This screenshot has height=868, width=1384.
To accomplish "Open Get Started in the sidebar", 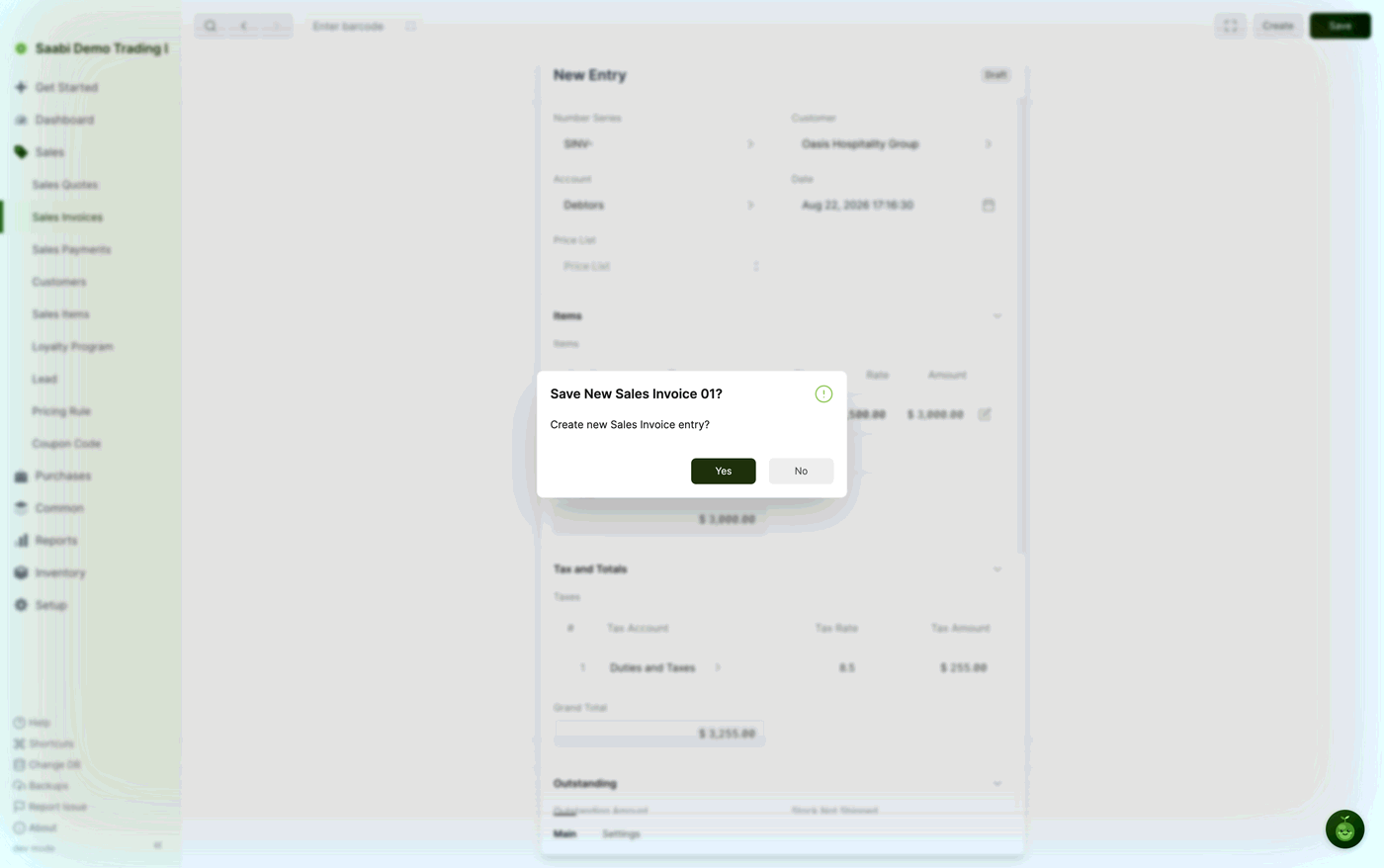I will (66, 87).
